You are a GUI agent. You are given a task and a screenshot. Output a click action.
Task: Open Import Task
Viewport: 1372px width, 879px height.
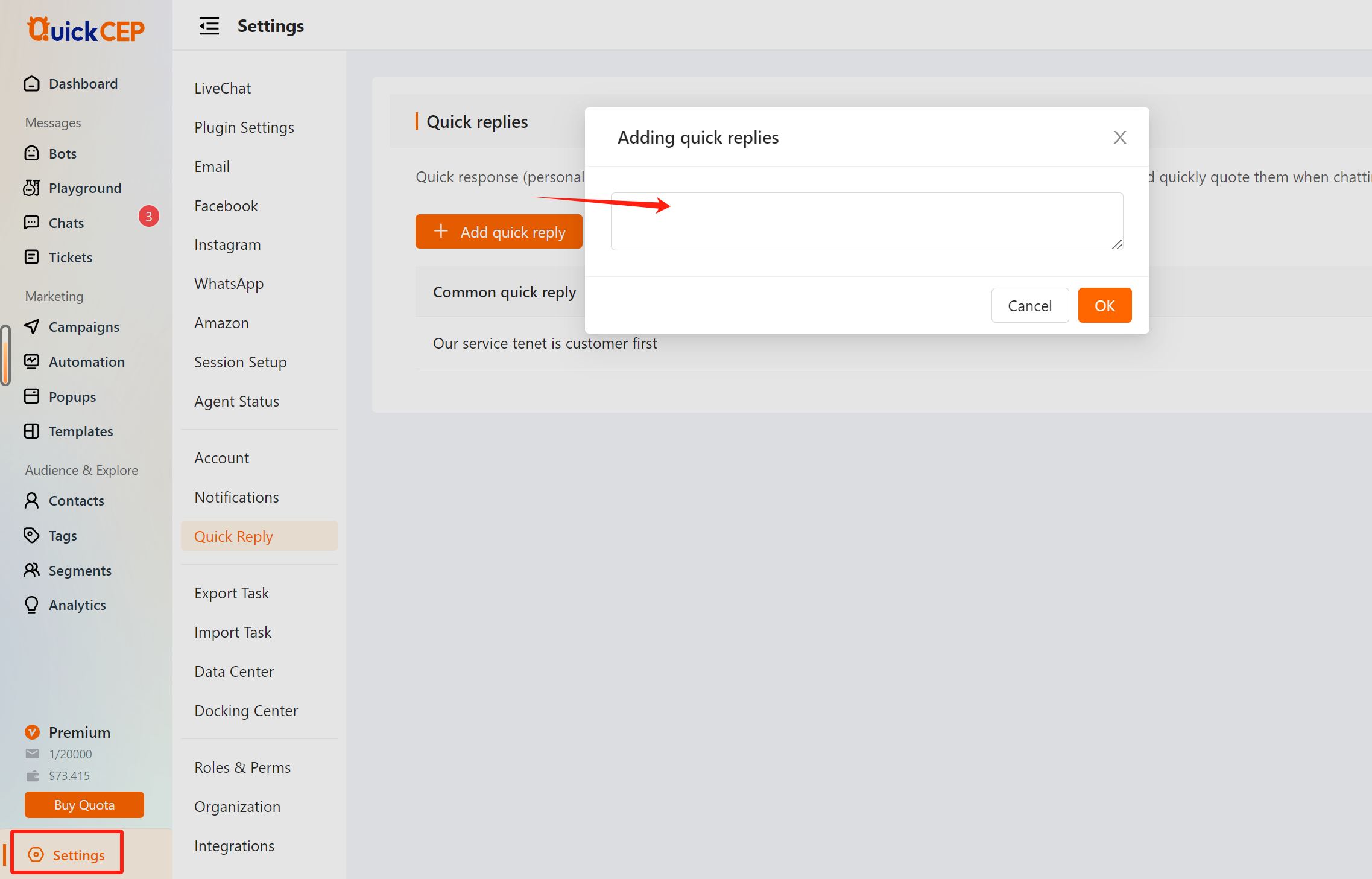point(233,632)
